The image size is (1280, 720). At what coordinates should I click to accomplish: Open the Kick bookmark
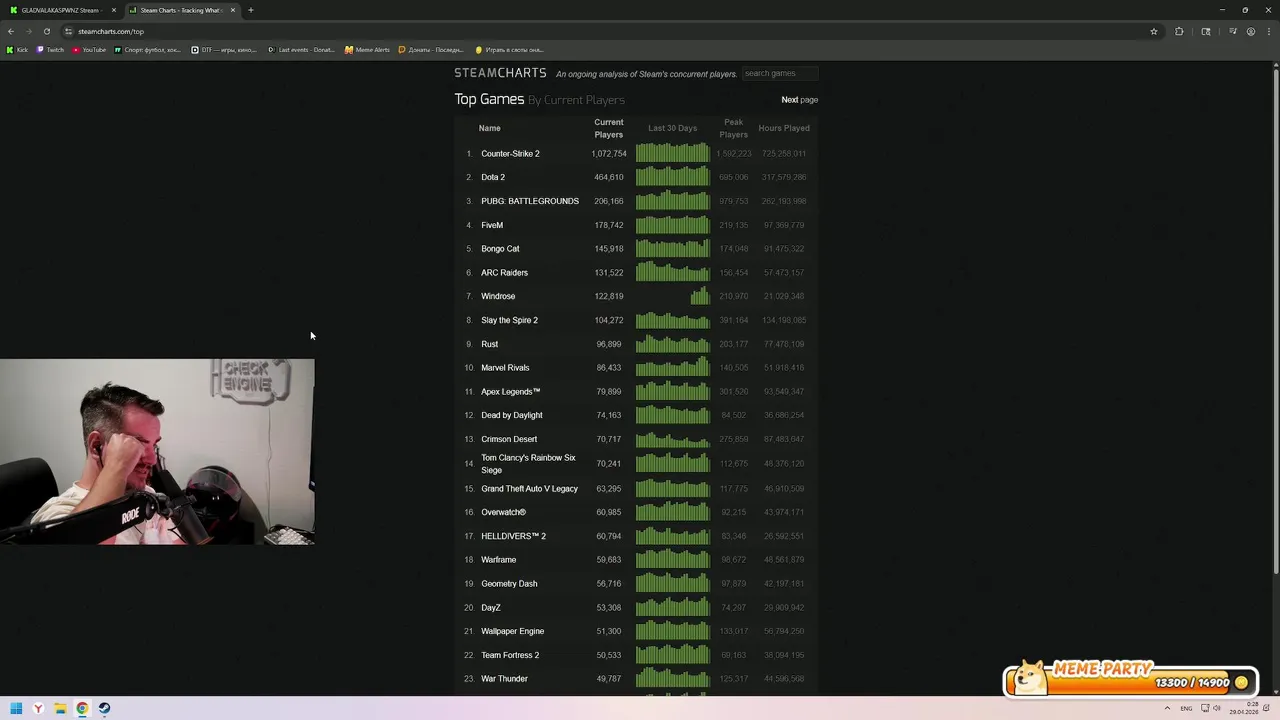point(17,49)
